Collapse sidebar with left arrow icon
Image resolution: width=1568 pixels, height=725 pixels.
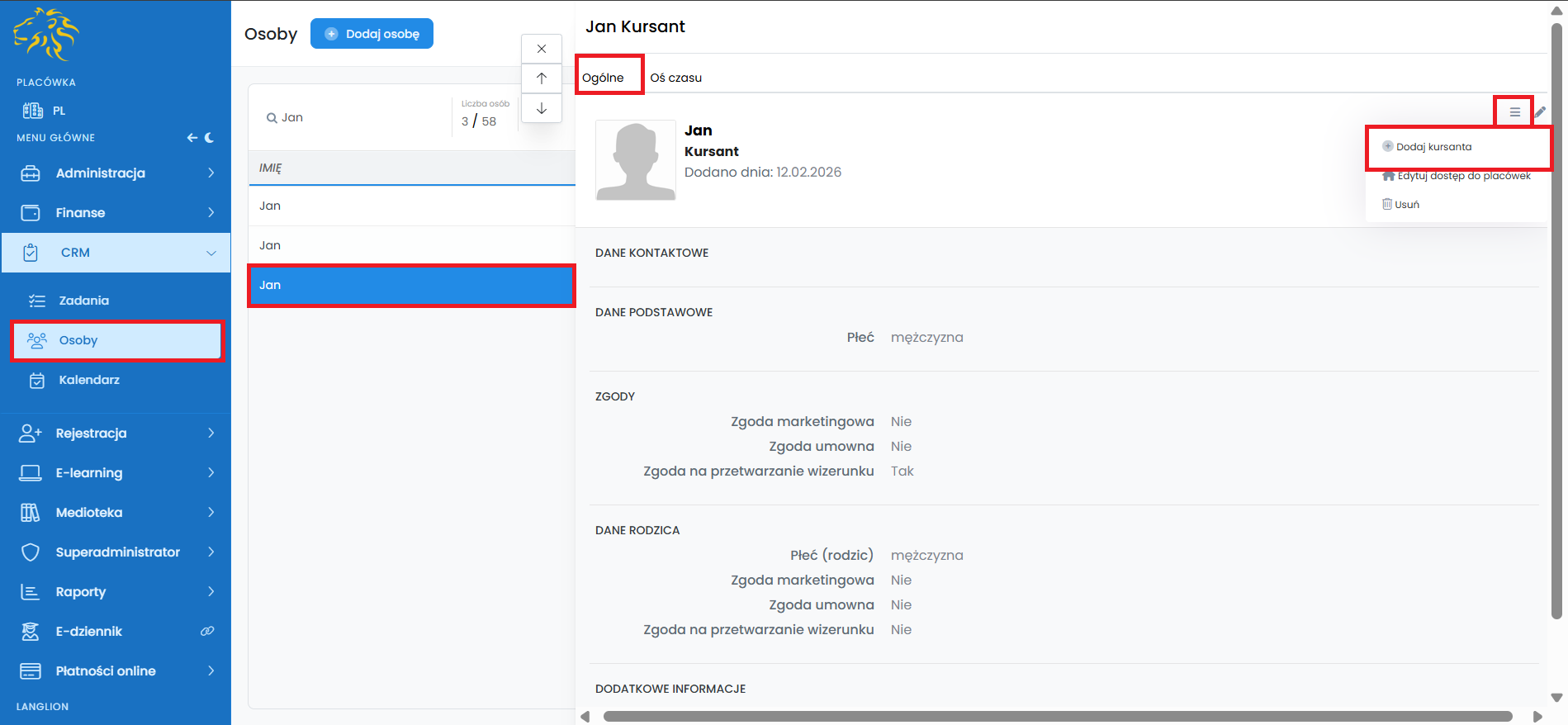(192, 138)
